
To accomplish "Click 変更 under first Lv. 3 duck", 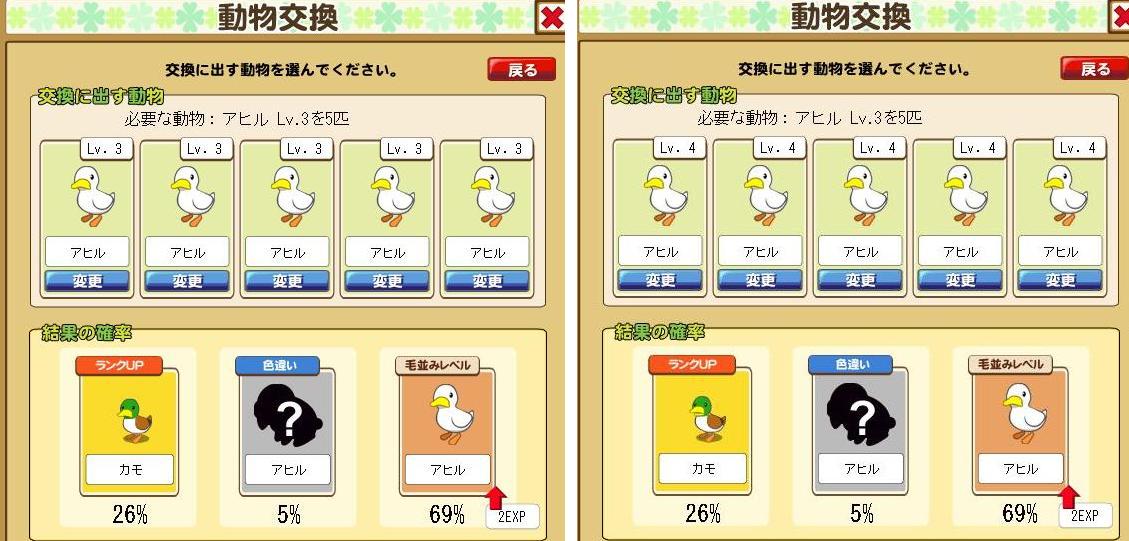I will [87, 281].
